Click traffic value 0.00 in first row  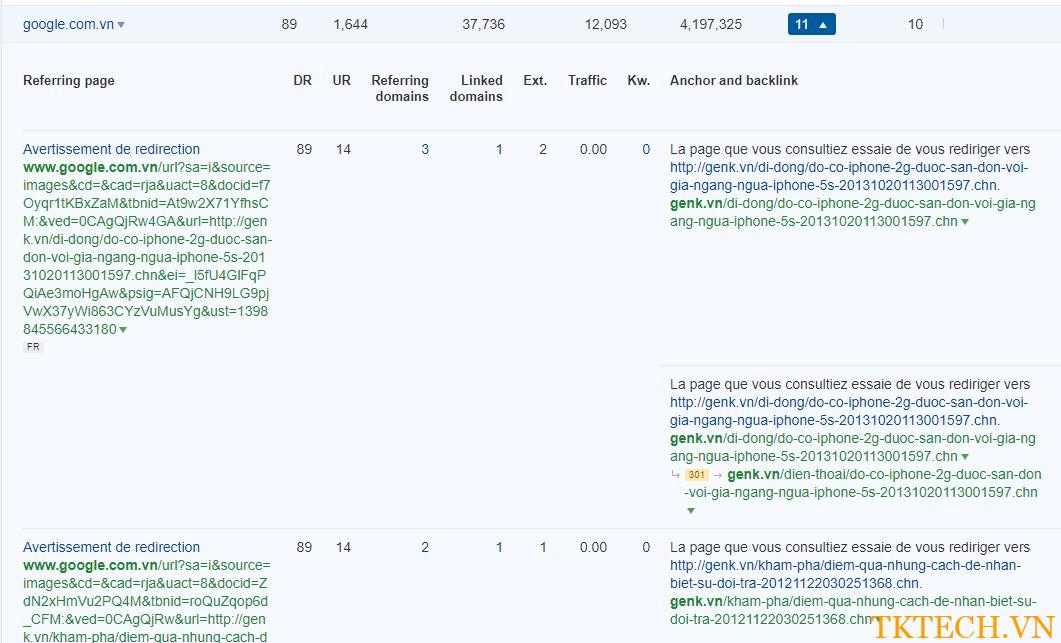pyautogui.click(x=593, y=149)
